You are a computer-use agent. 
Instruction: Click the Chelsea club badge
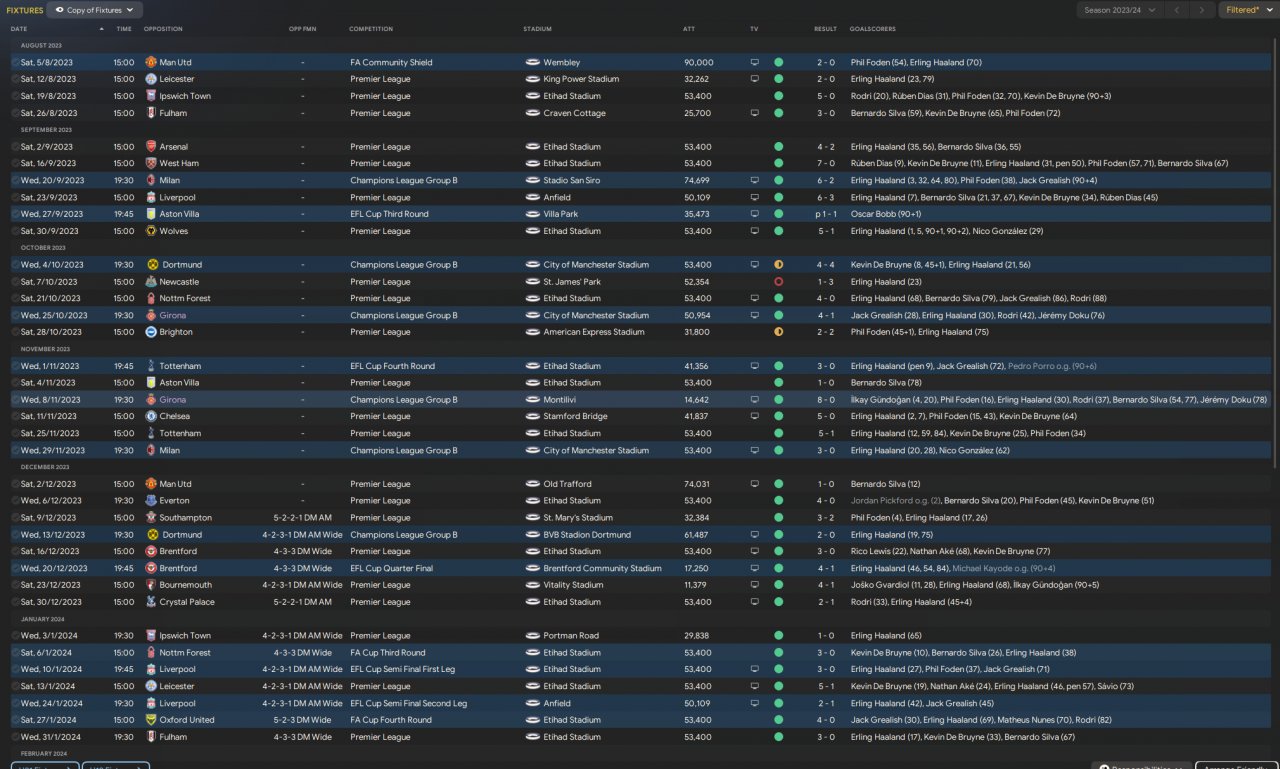[x=151, y=416]
